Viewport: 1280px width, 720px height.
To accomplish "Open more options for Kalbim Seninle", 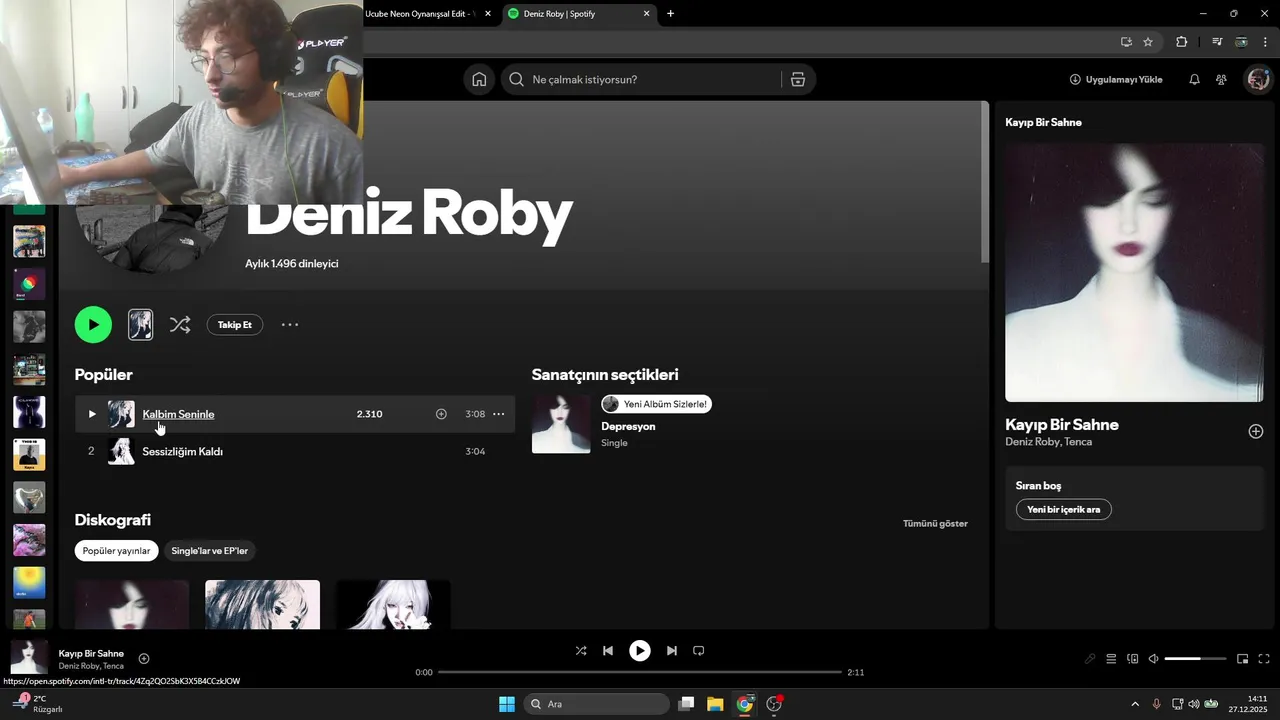I will [x=499, y=414].
